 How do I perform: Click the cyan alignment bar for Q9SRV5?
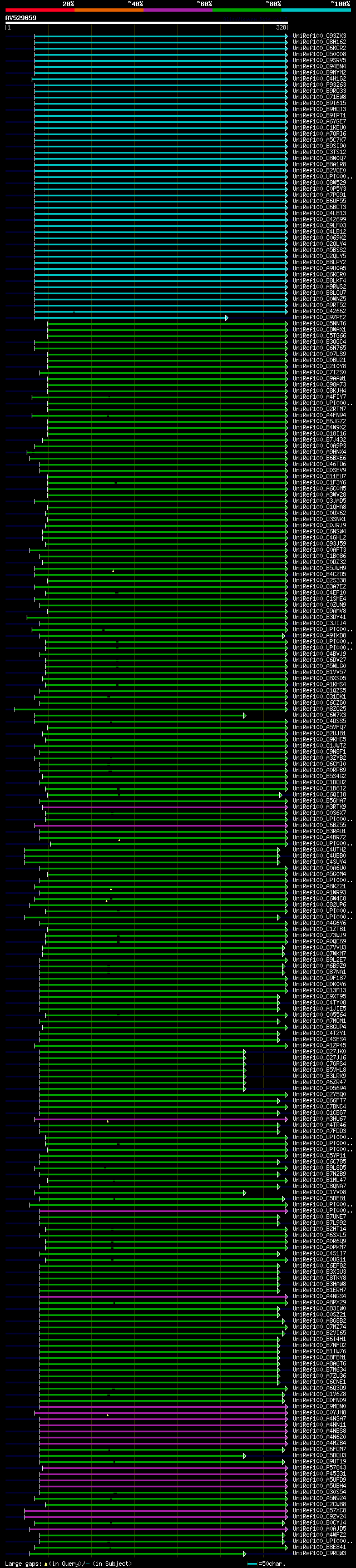point(161,60)
